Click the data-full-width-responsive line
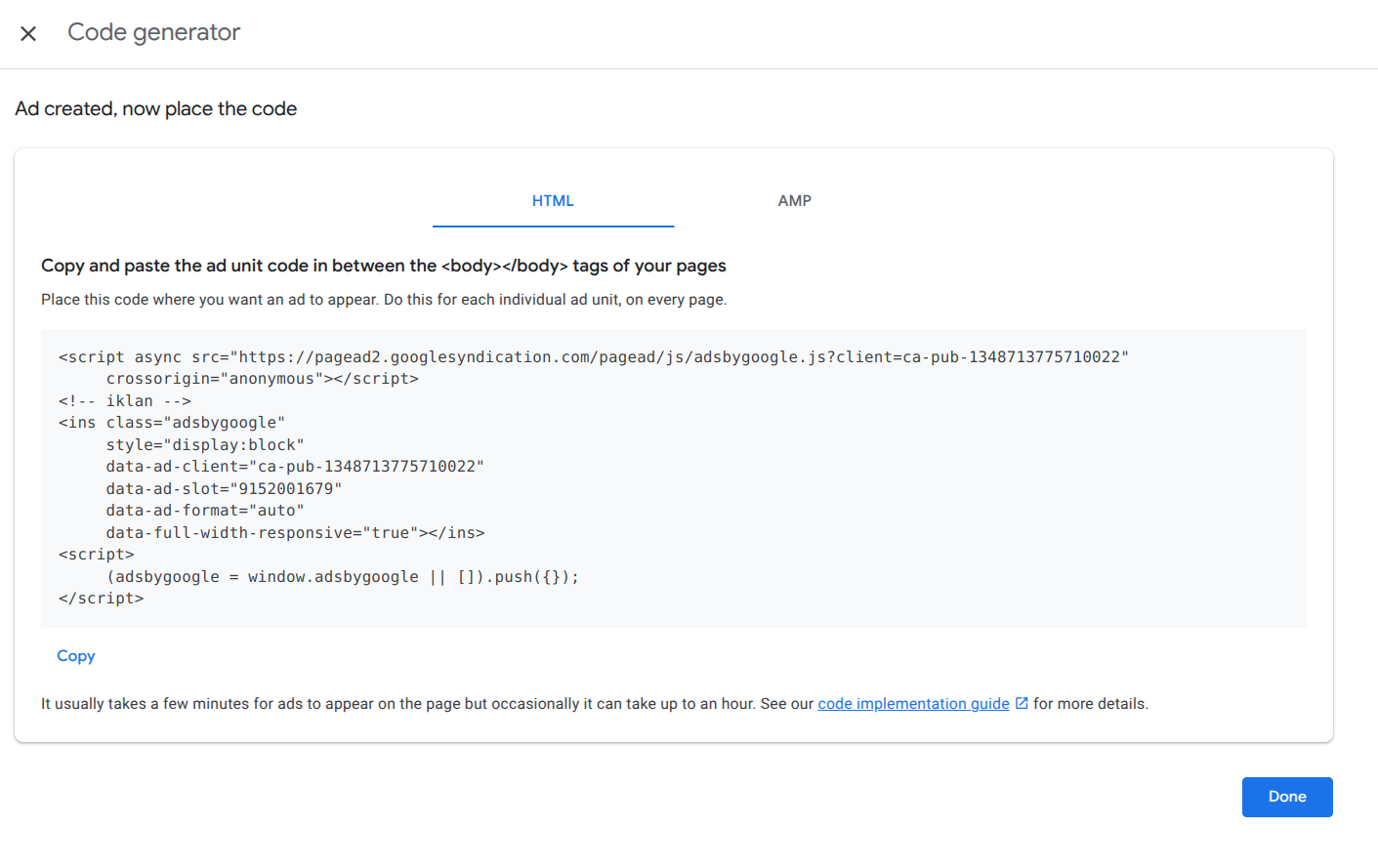1378x868 pixels. pyautogui.click(x=295, y=533)
